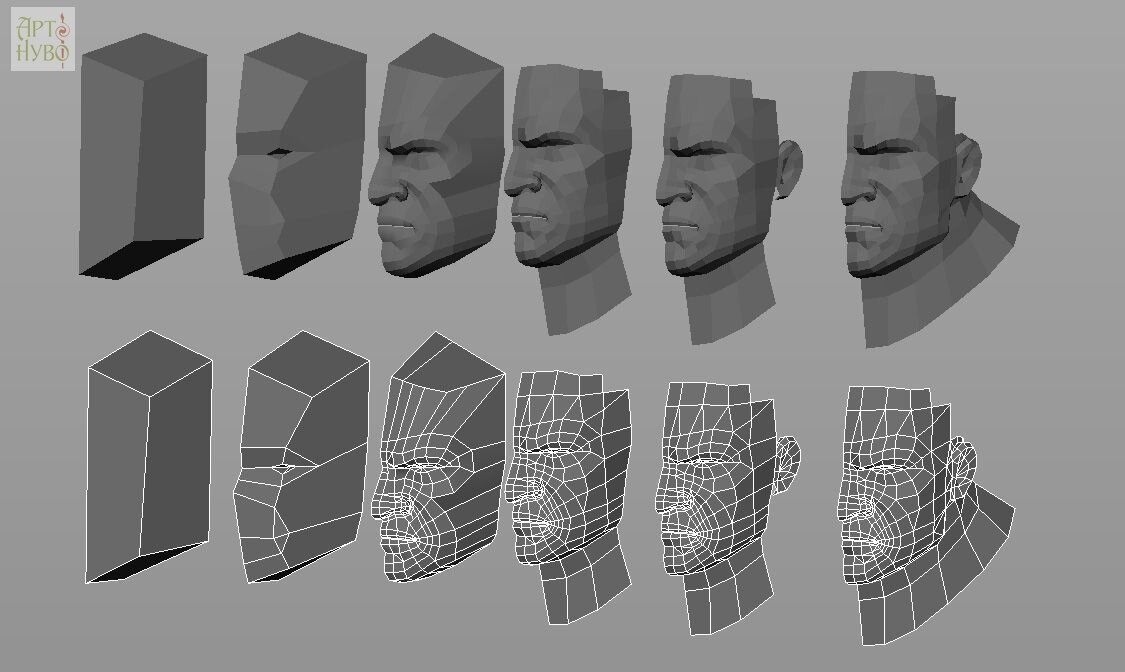This screenshot has height=672, width=1125.
Task: Select the shaded plain box model
Action: (x=143, y=156)
